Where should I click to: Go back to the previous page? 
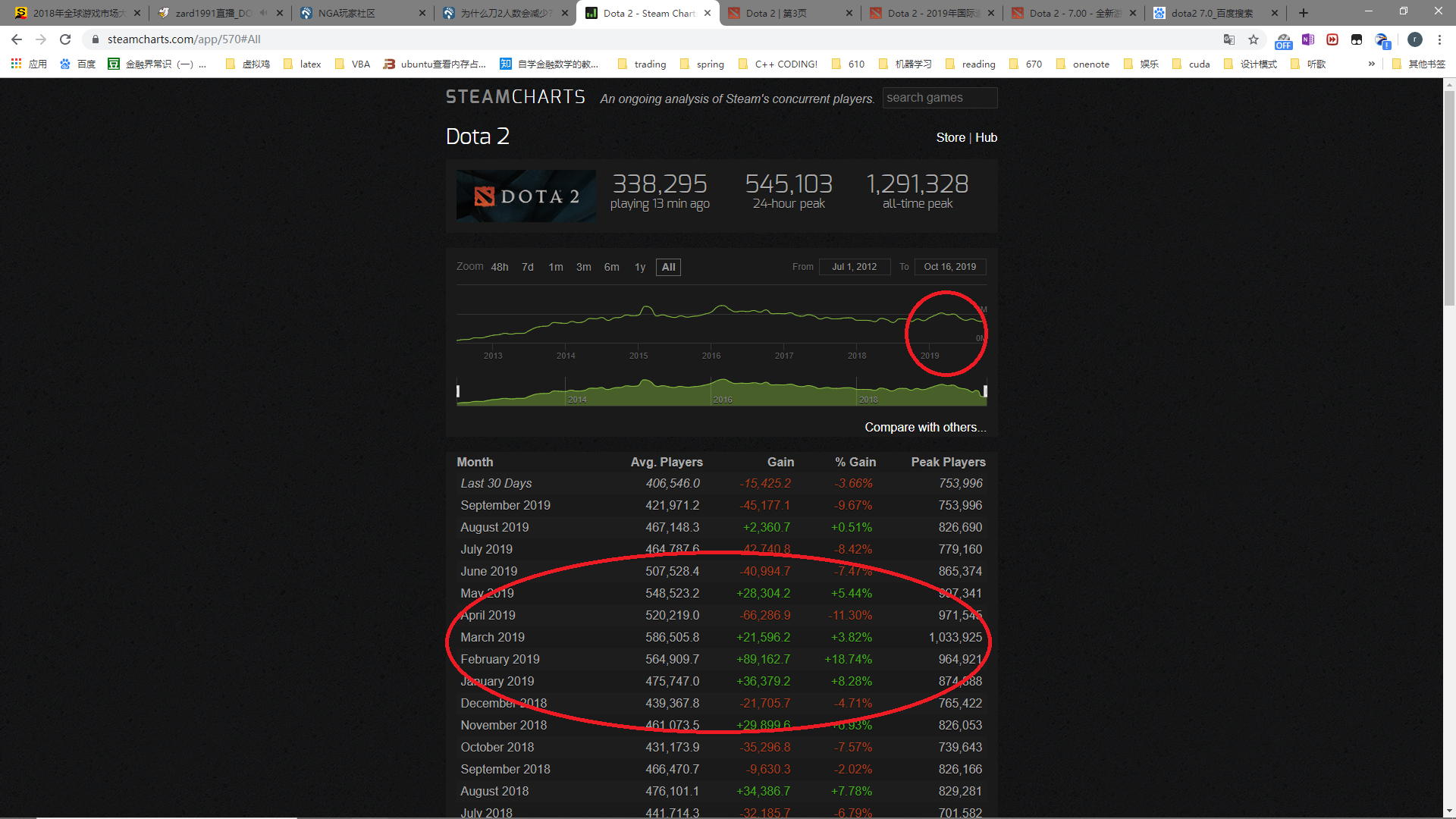click(17, 39)
